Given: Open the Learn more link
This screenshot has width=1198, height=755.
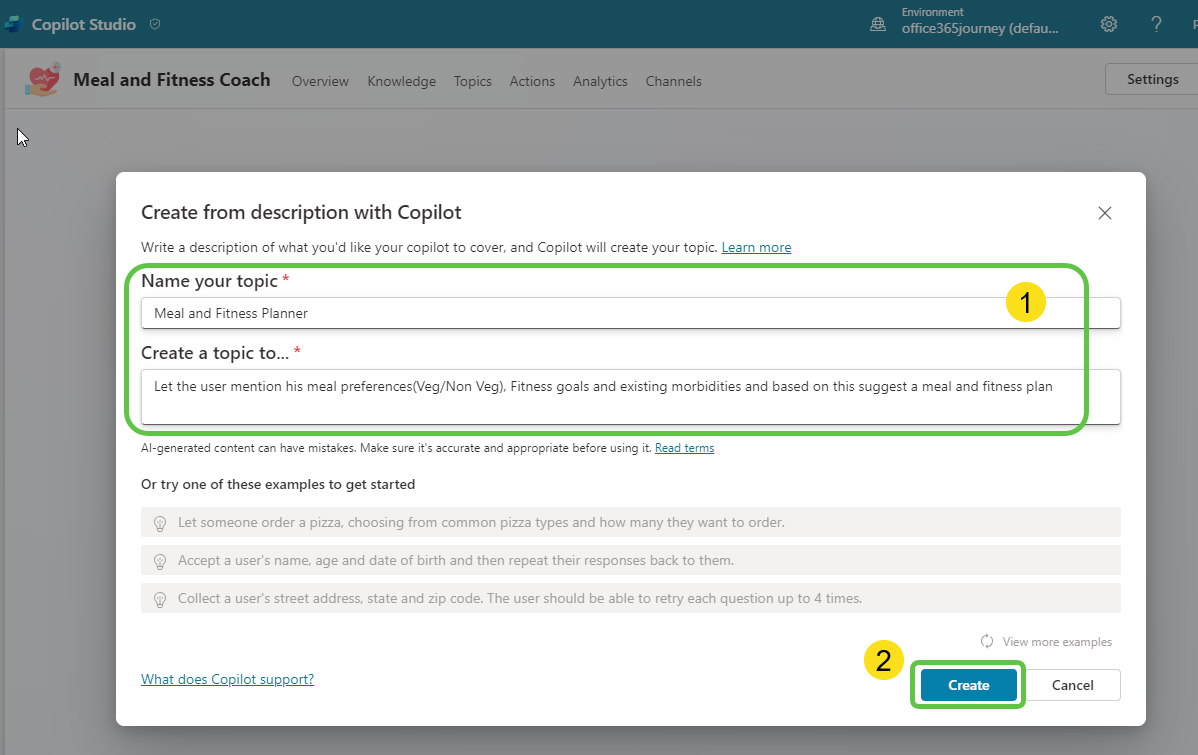Looking at the screenshot, I should 756,247.
